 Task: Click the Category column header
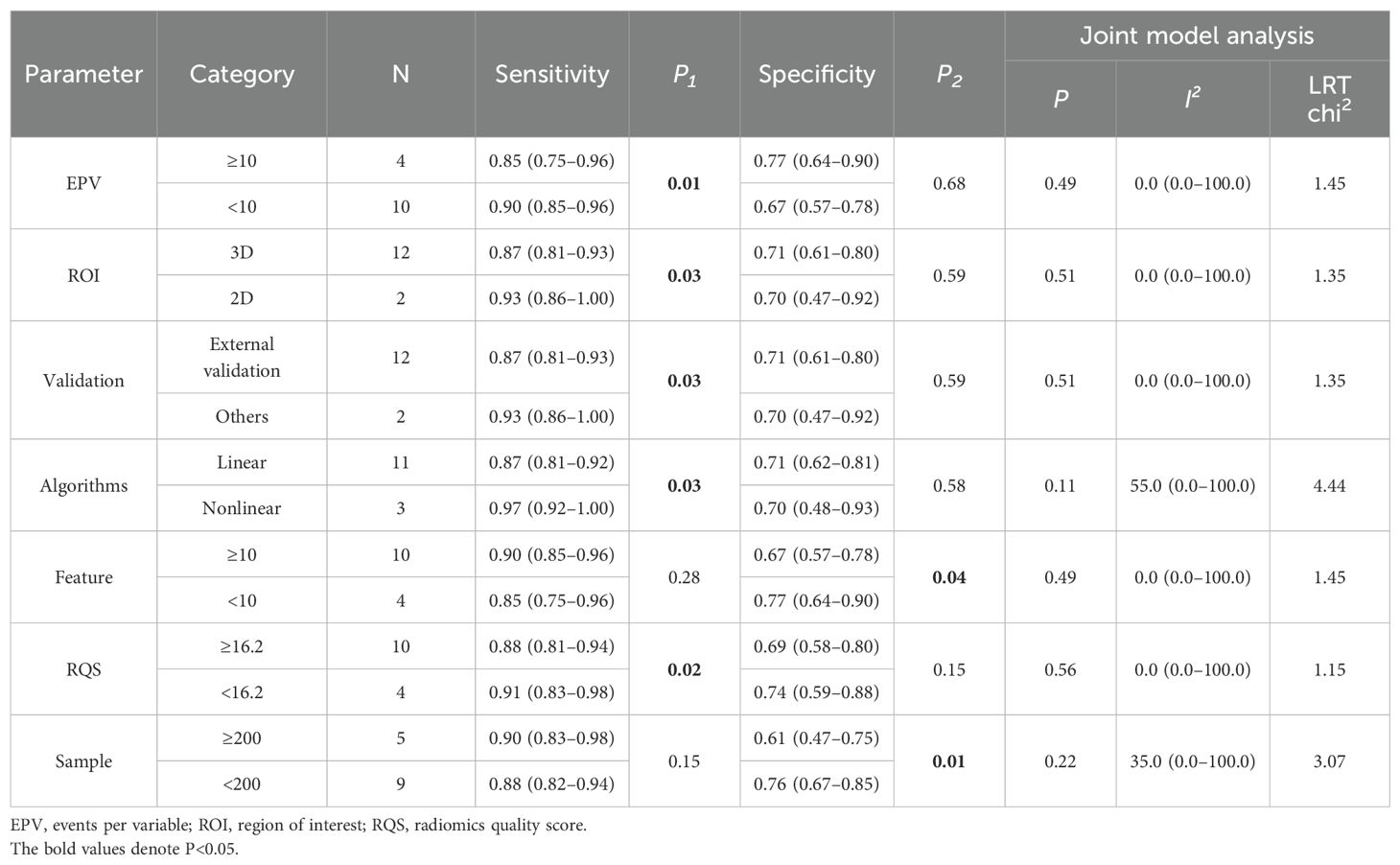coord(242,74)
